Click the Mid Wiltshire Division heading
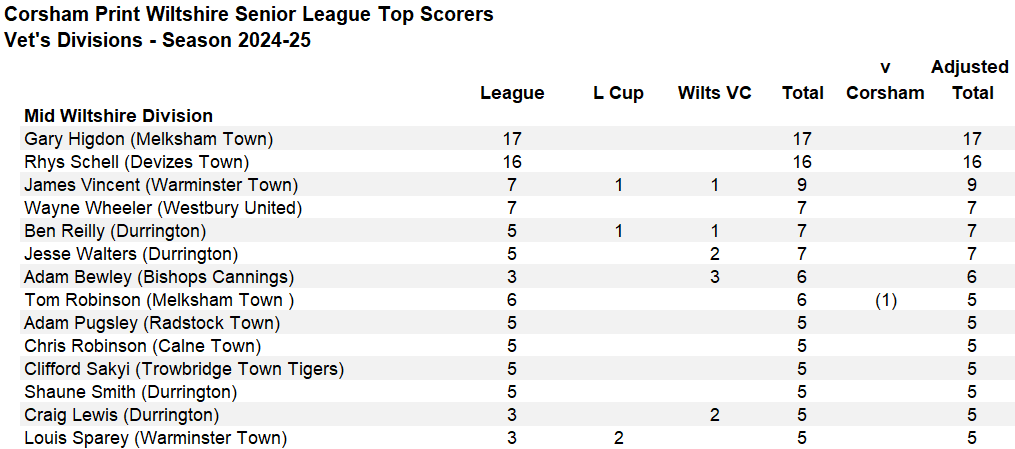The width and height of the screenshot is (1015, 449). pos(118,116)
